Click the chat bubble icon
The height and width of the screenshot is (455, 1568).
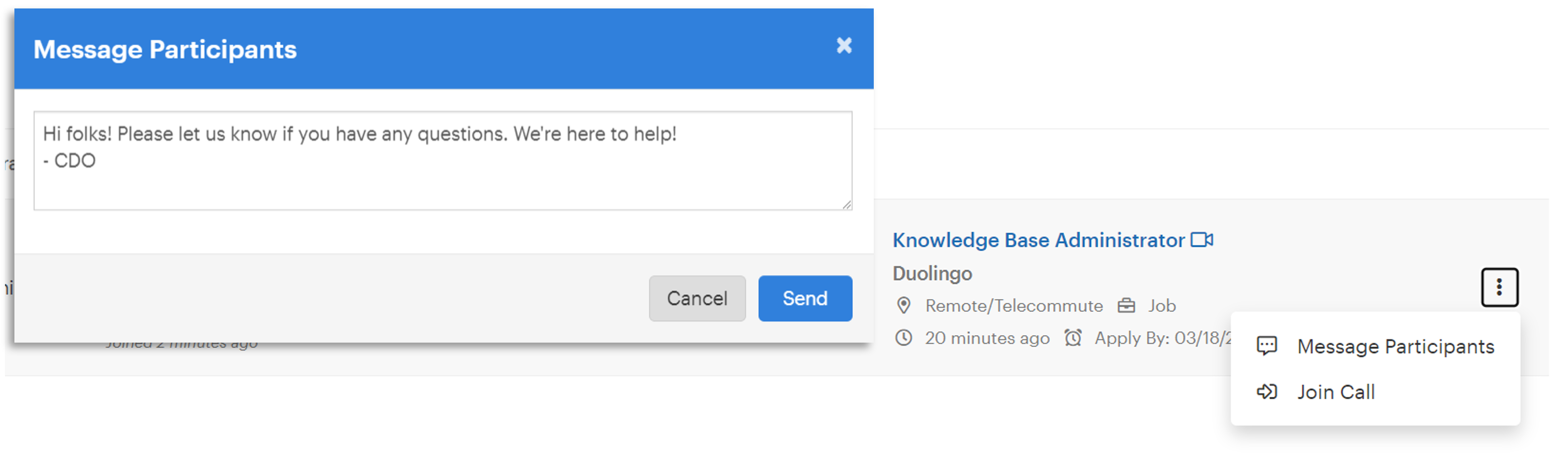pos(1267,346)
